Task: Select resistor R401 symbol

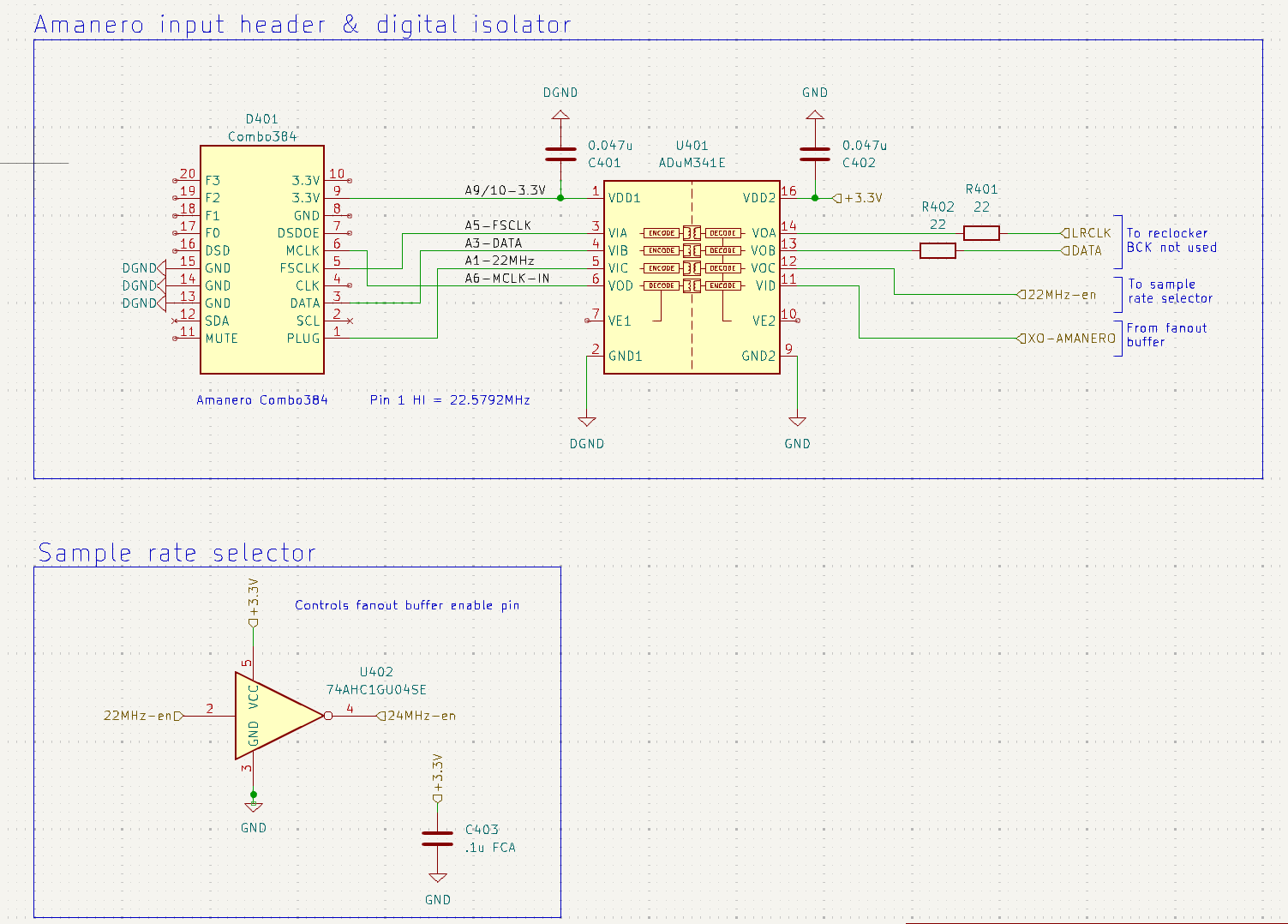Action: coord(981,232)
